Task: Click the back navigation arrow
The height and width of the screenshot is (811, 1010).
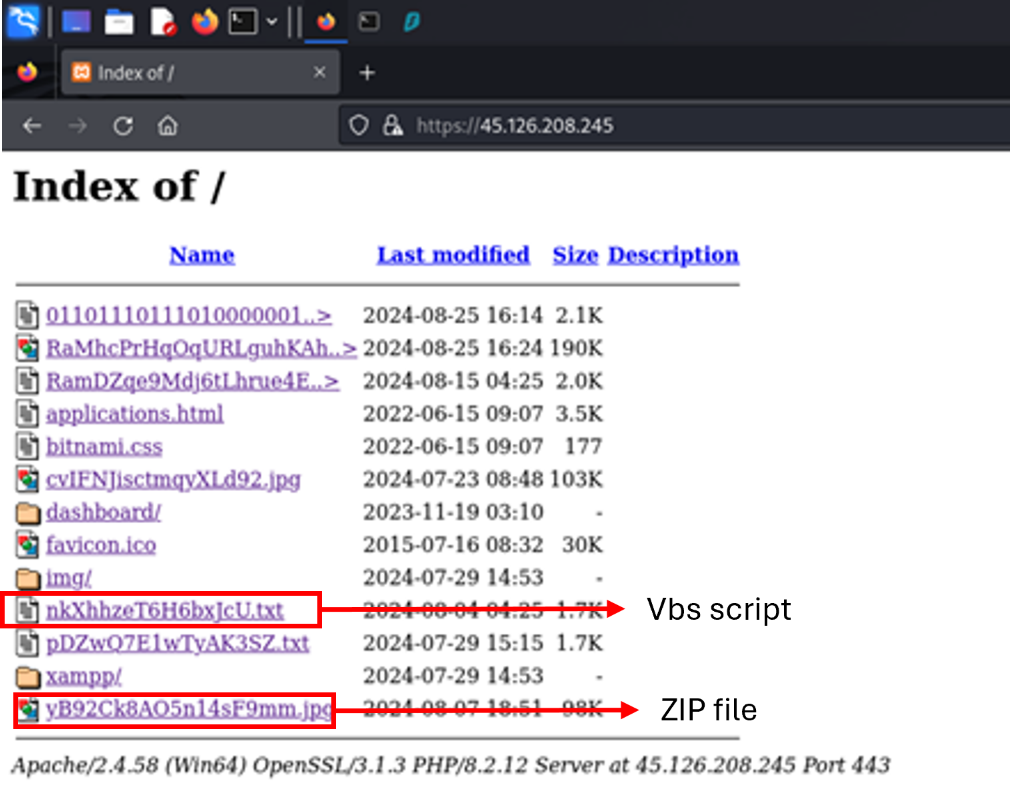Action: click(32, 126)
